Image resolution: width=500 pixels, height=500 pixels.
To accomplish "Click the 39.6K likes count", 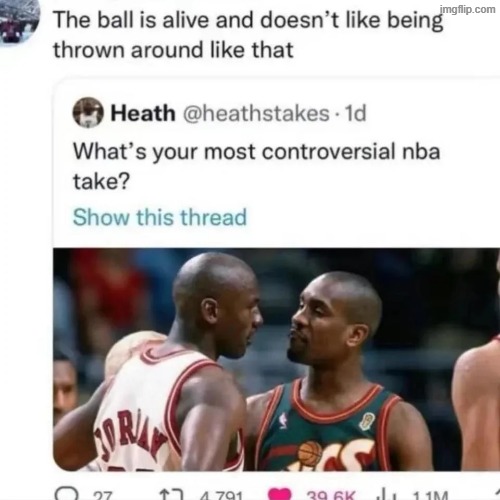I will click(331, 496).
